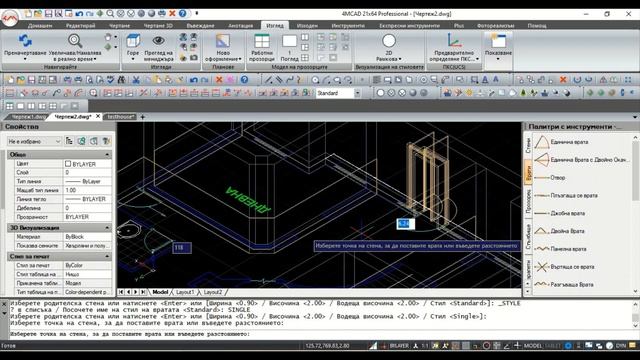640x360 pixels.
Task: Click the 4MCAD application logo button
Action: [10, 18]
